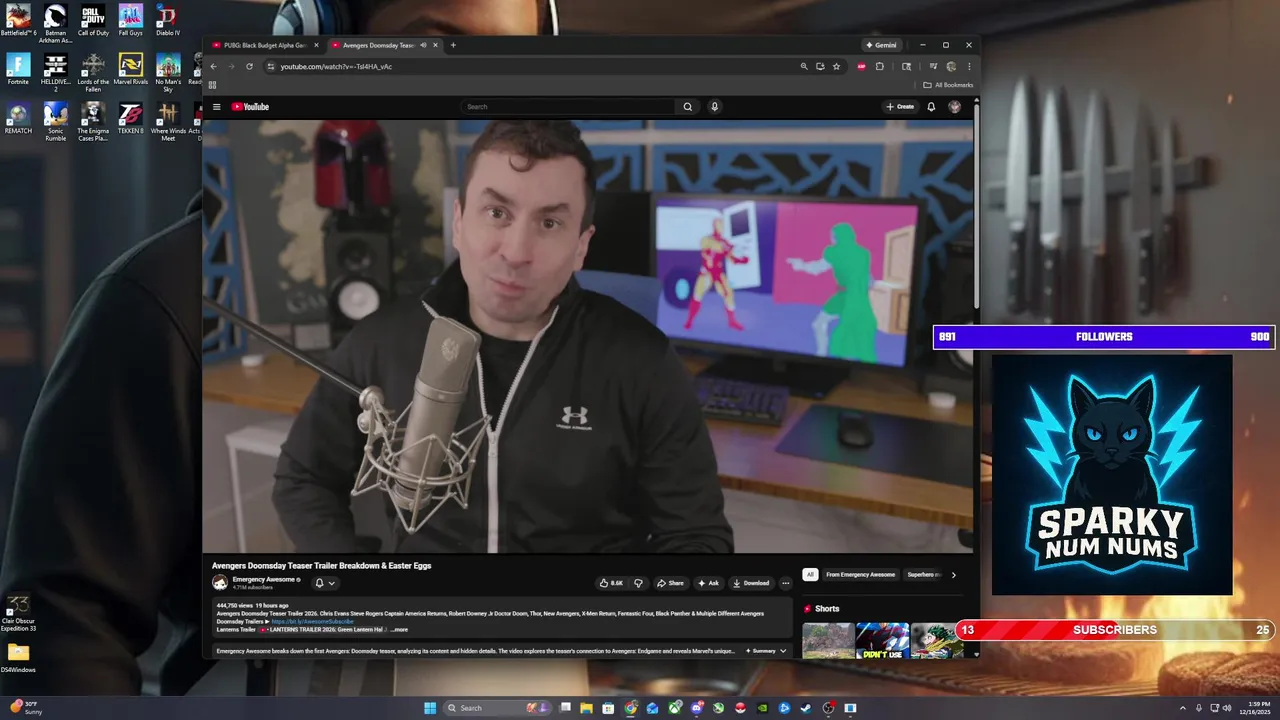Viewport: 1280px width, 720px height.
Task: Select From Emergency Awesome chip
Action: pos(860,575)
